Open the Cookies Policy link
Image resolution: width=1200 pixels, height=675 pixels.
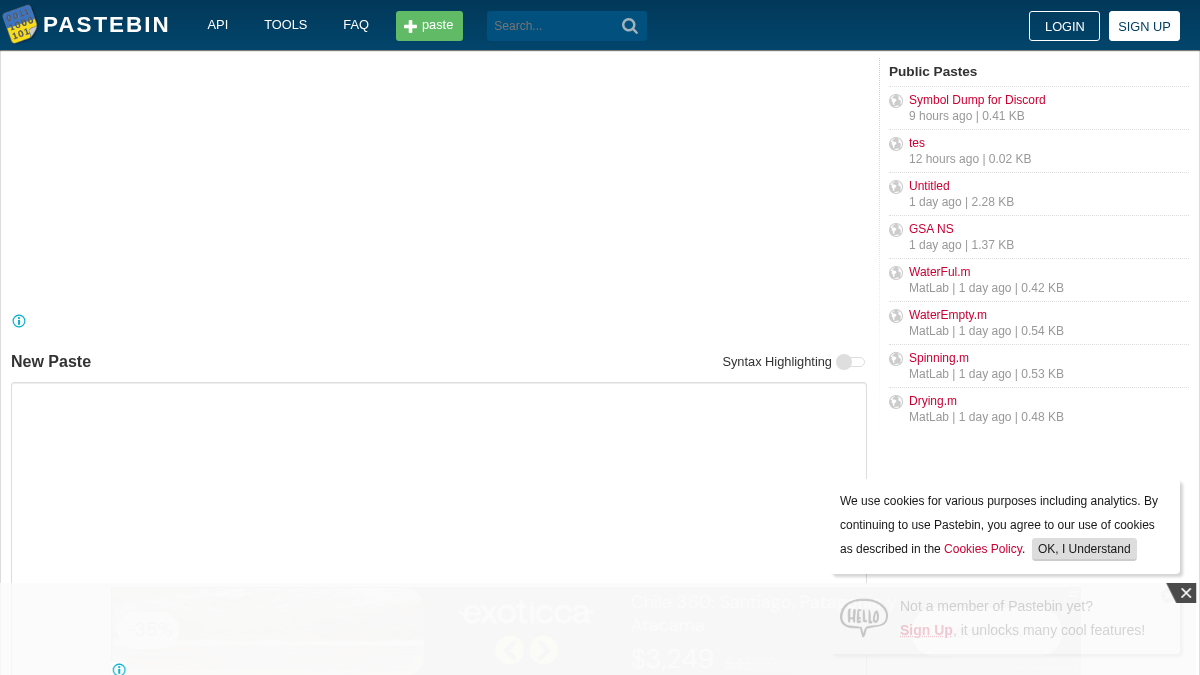click(983, 549)
